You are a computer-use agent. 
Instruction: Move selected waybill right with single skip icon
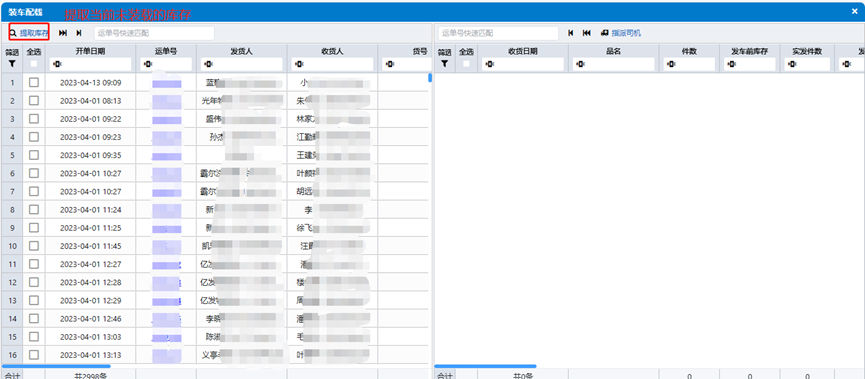[79, 33]
